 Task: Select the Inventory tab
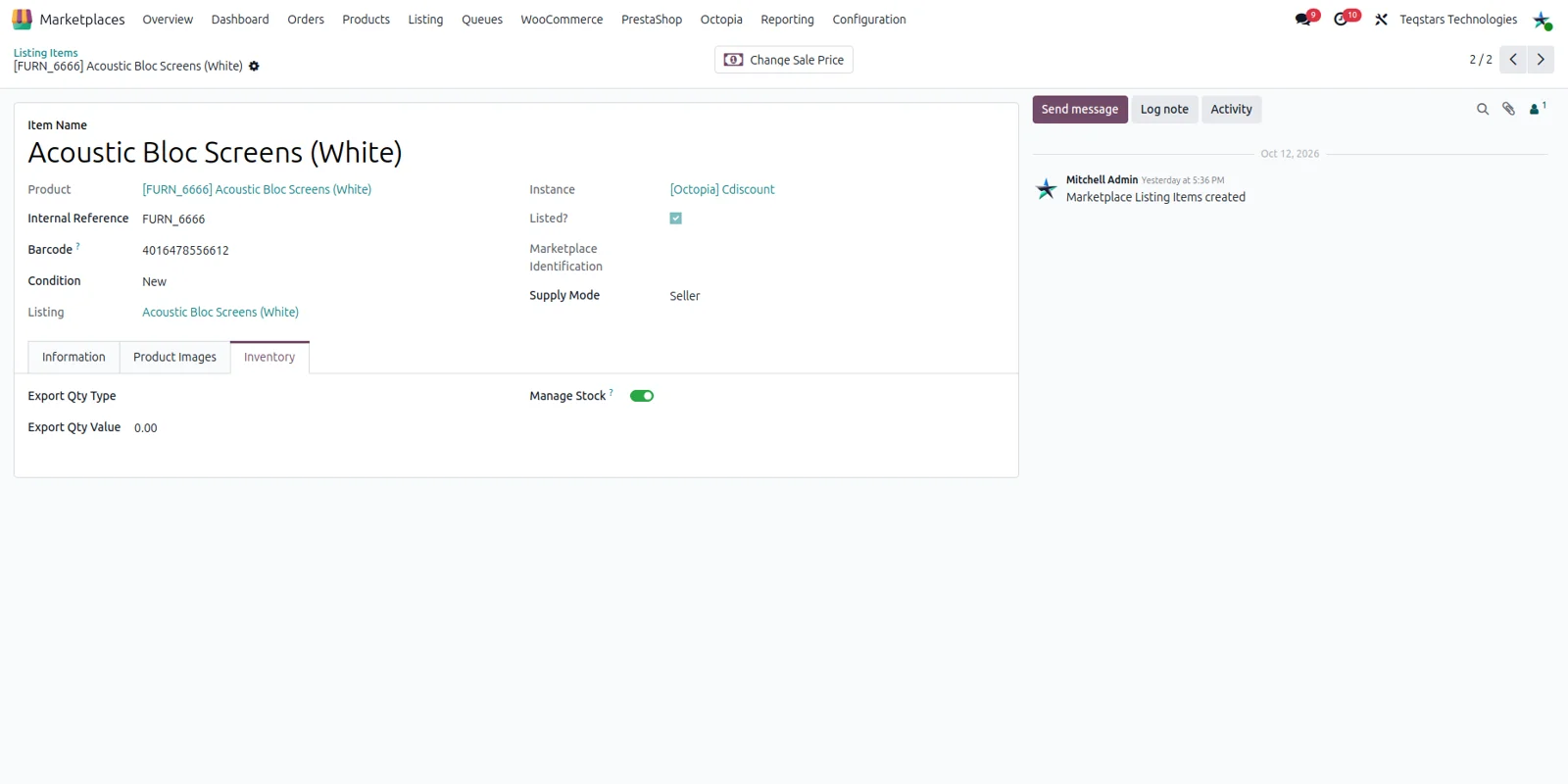click(x=269, y=358)
